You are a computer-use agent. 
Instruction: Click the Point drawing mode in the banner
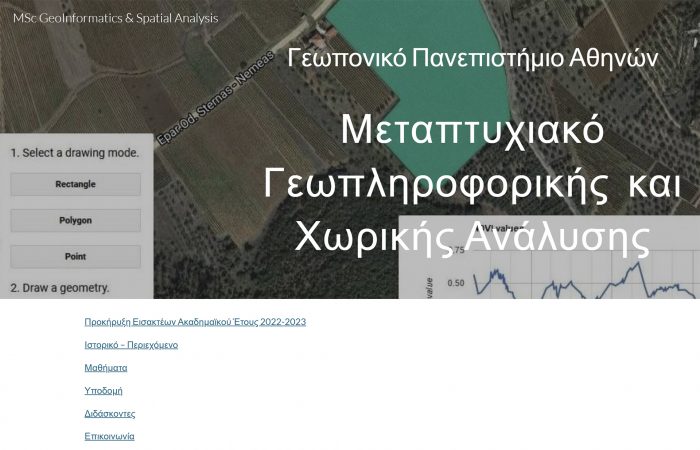75,257
